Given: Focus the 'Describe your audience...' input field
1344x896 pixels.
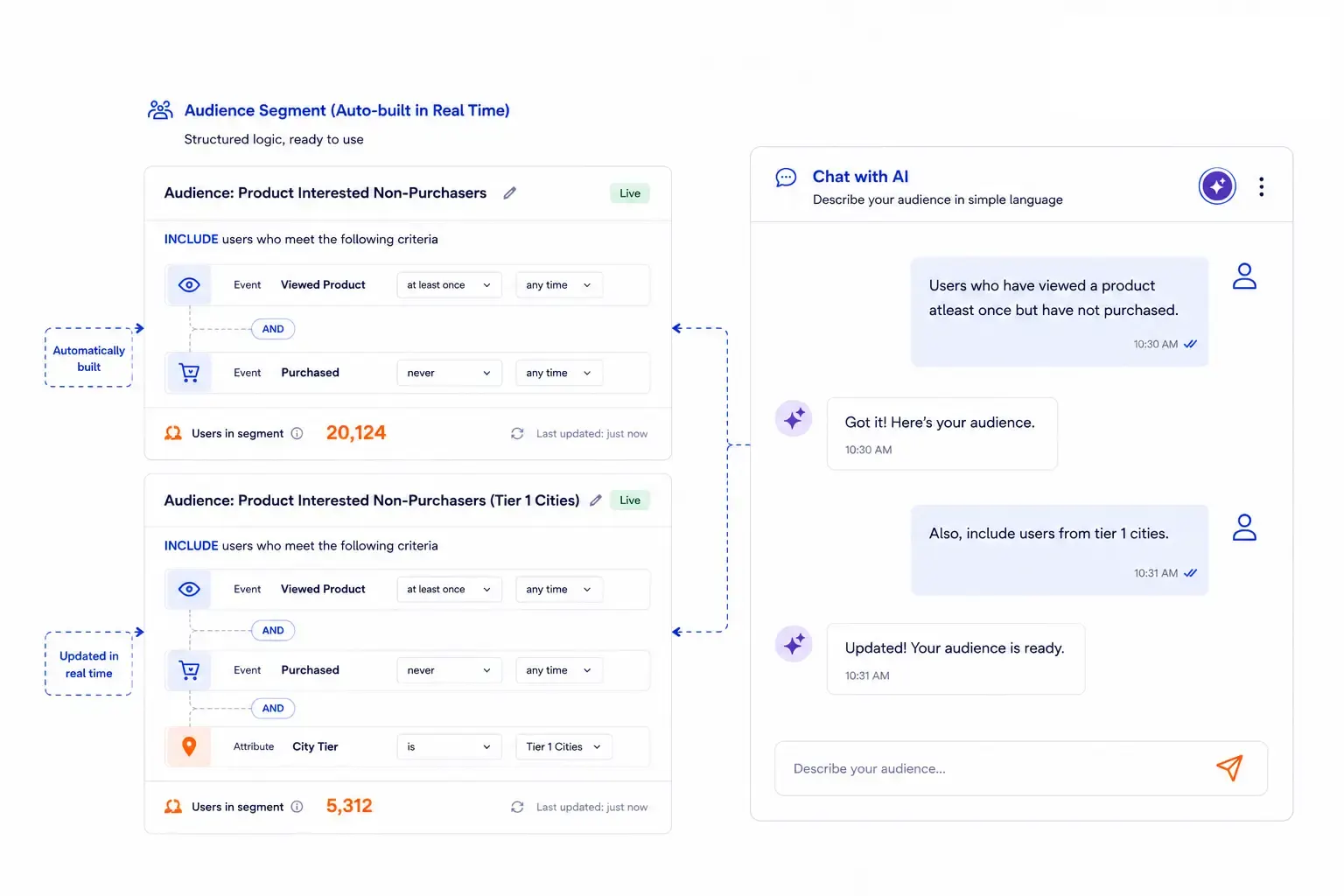Looking at the screenshot, I should tap(1021, 768).
